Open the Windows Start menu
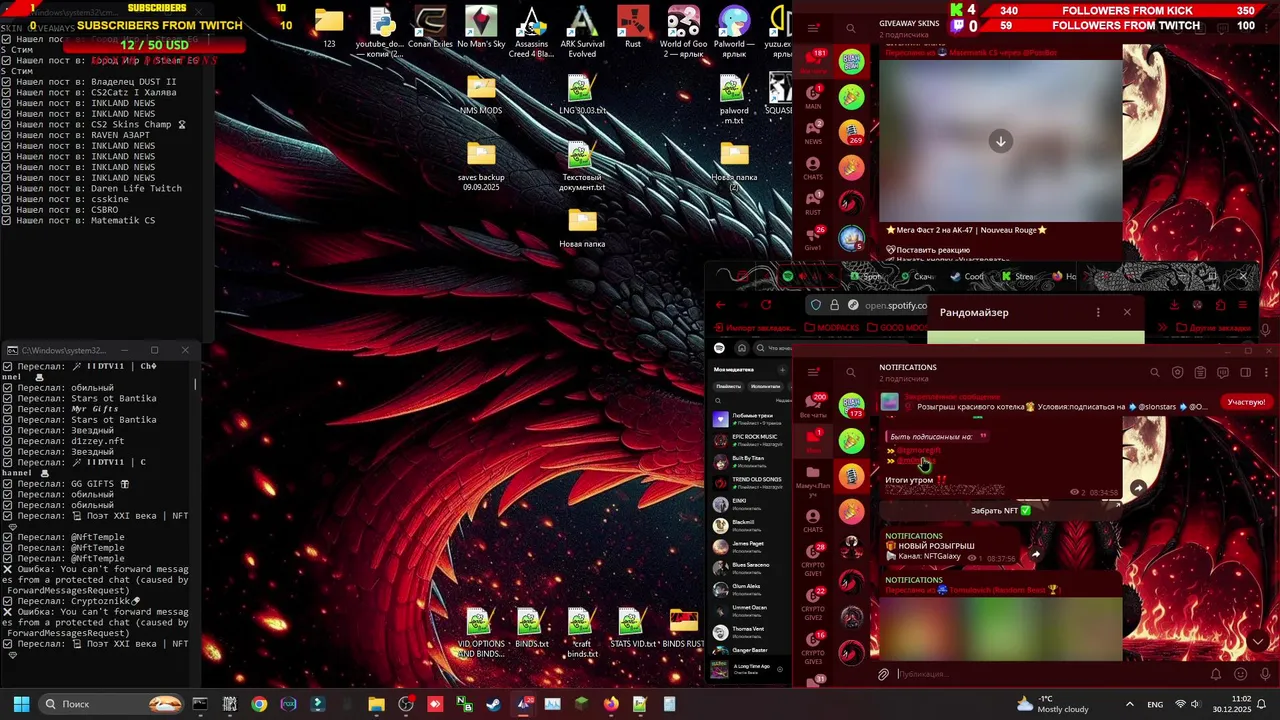The image size is (1280, 720). [21, 704]
